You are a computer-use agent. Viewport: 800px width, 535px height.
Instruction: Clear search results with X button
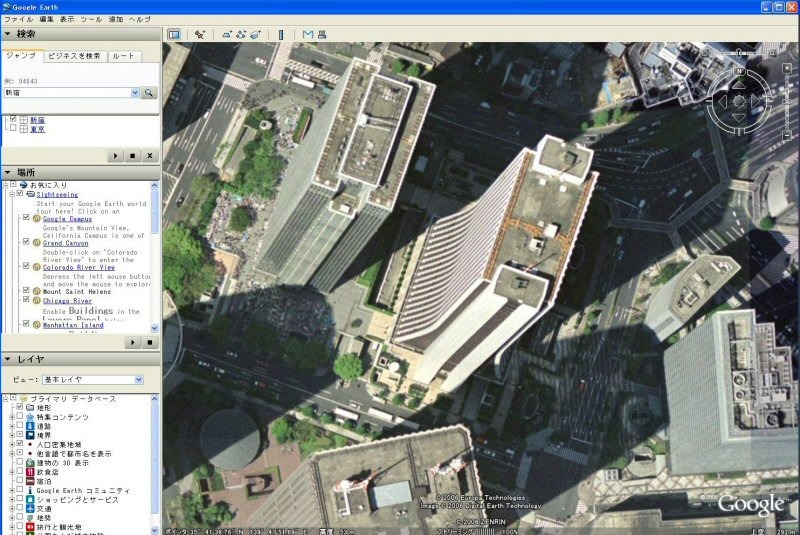[x=149, y=156]
